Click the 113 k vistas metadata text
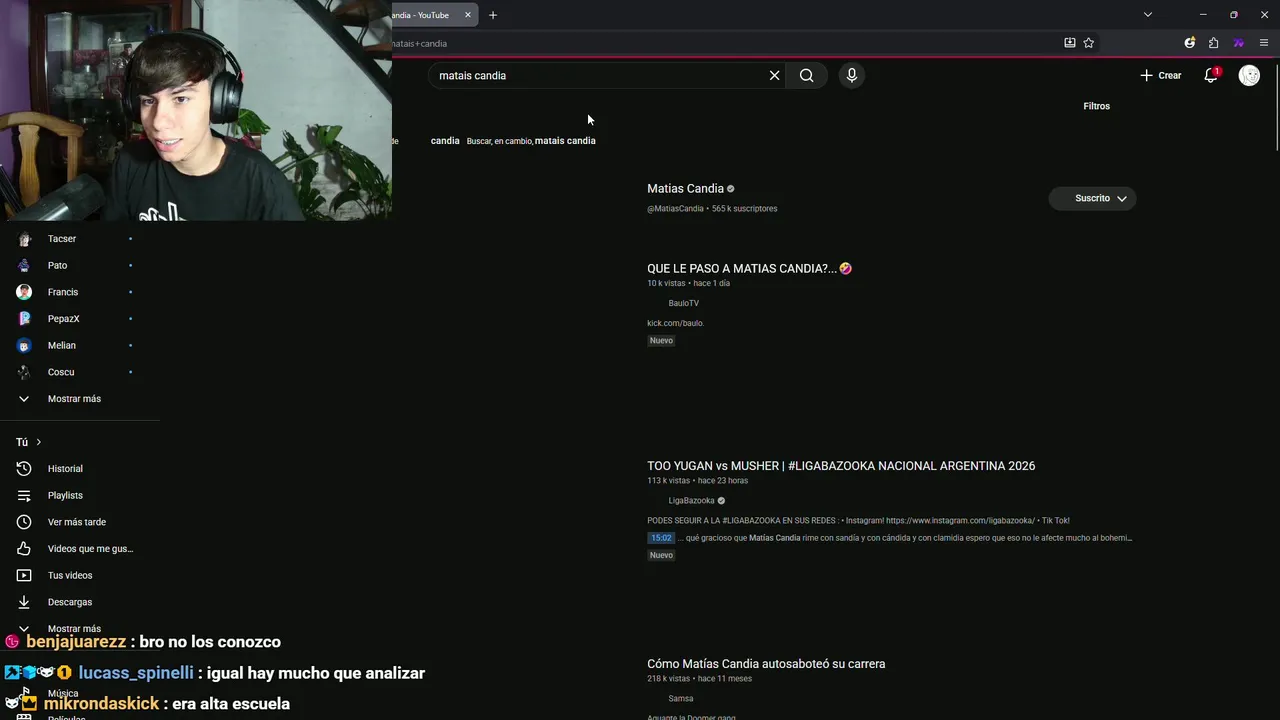This screenshot has height=720, width=1280. pyautogui.click(x=668, y=481)
